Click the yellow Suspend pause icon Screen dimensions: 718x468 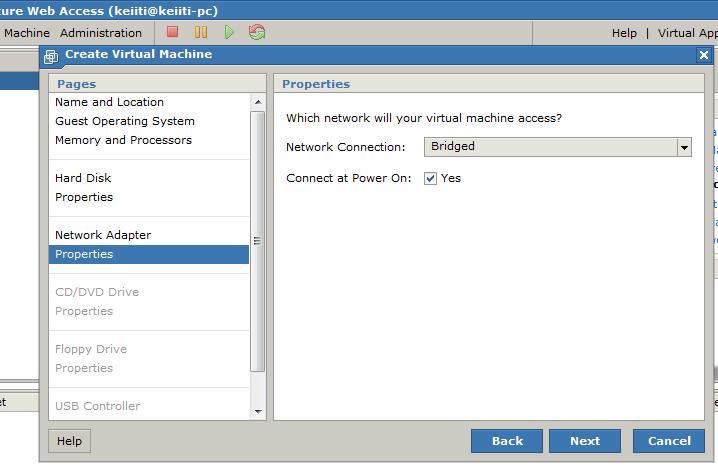(x=201, y=32)
